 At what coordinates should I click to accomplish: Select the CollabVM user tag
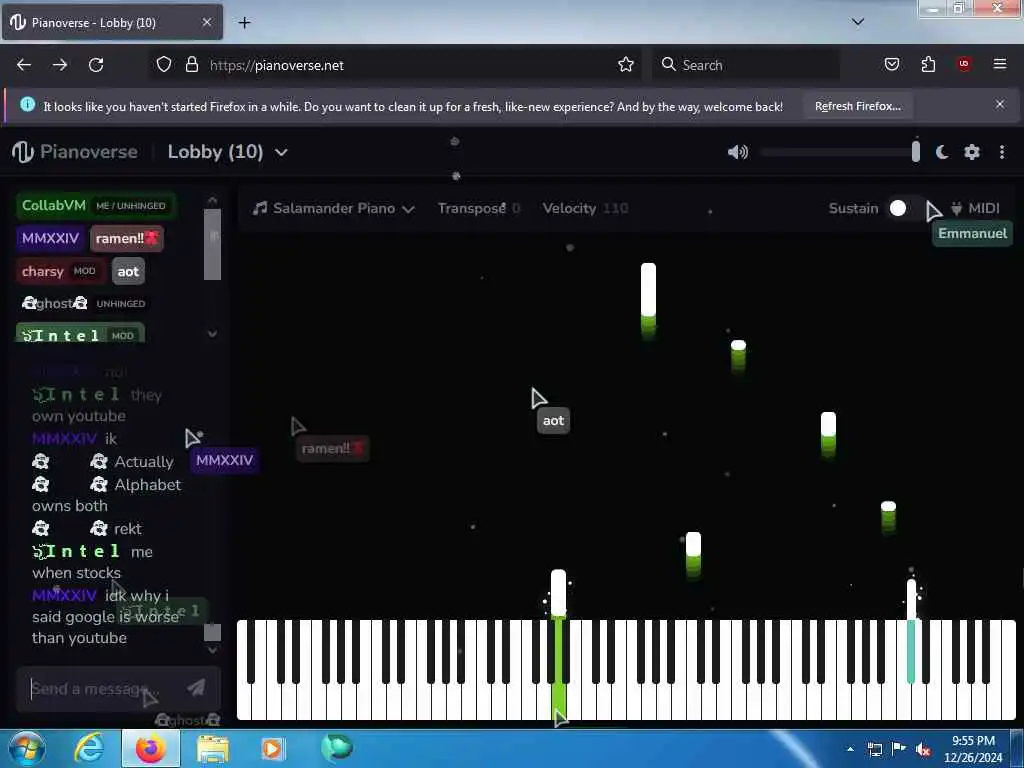click(x=96, y=205)
